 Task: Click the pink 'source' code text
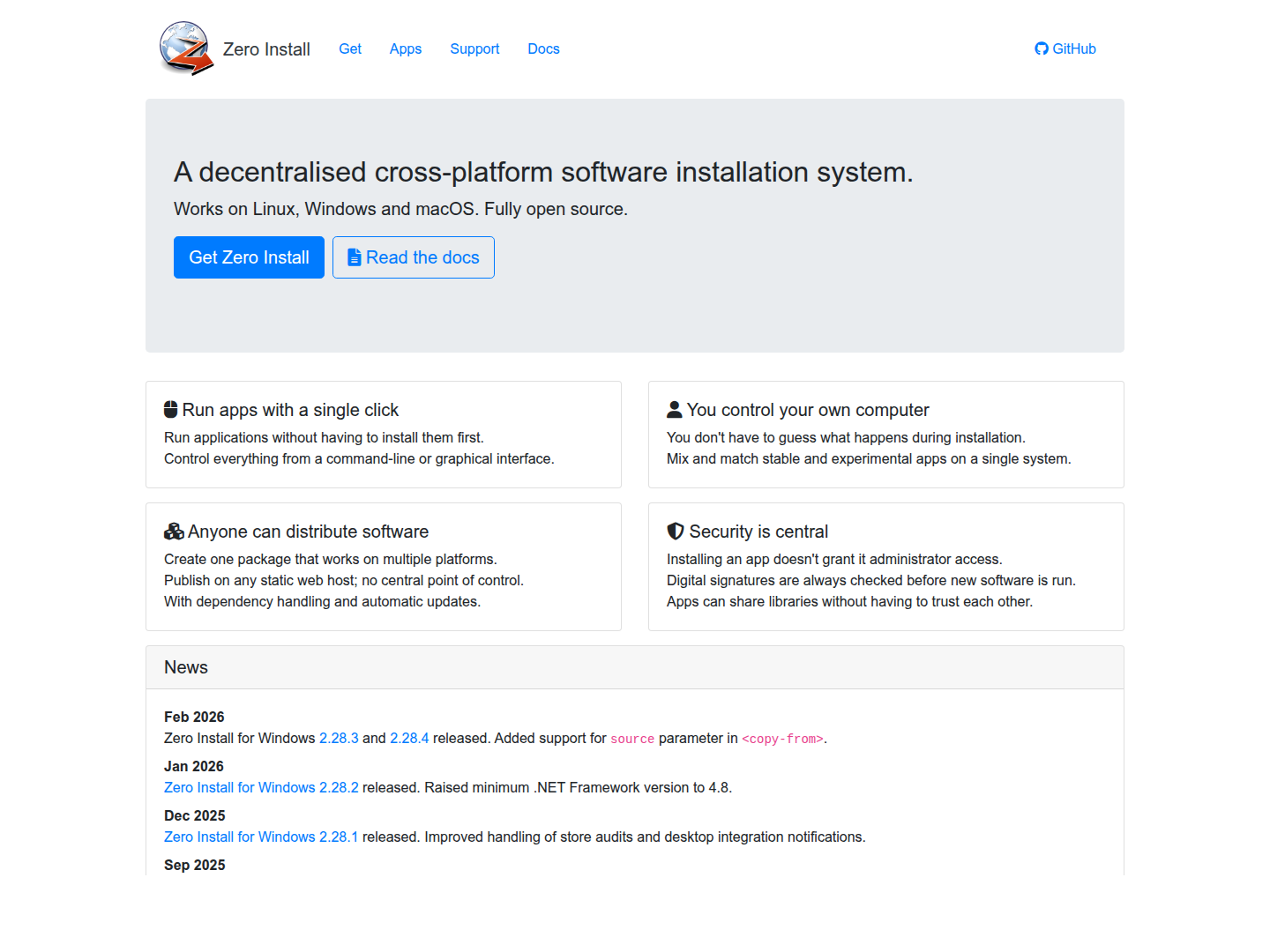[632, 739]
